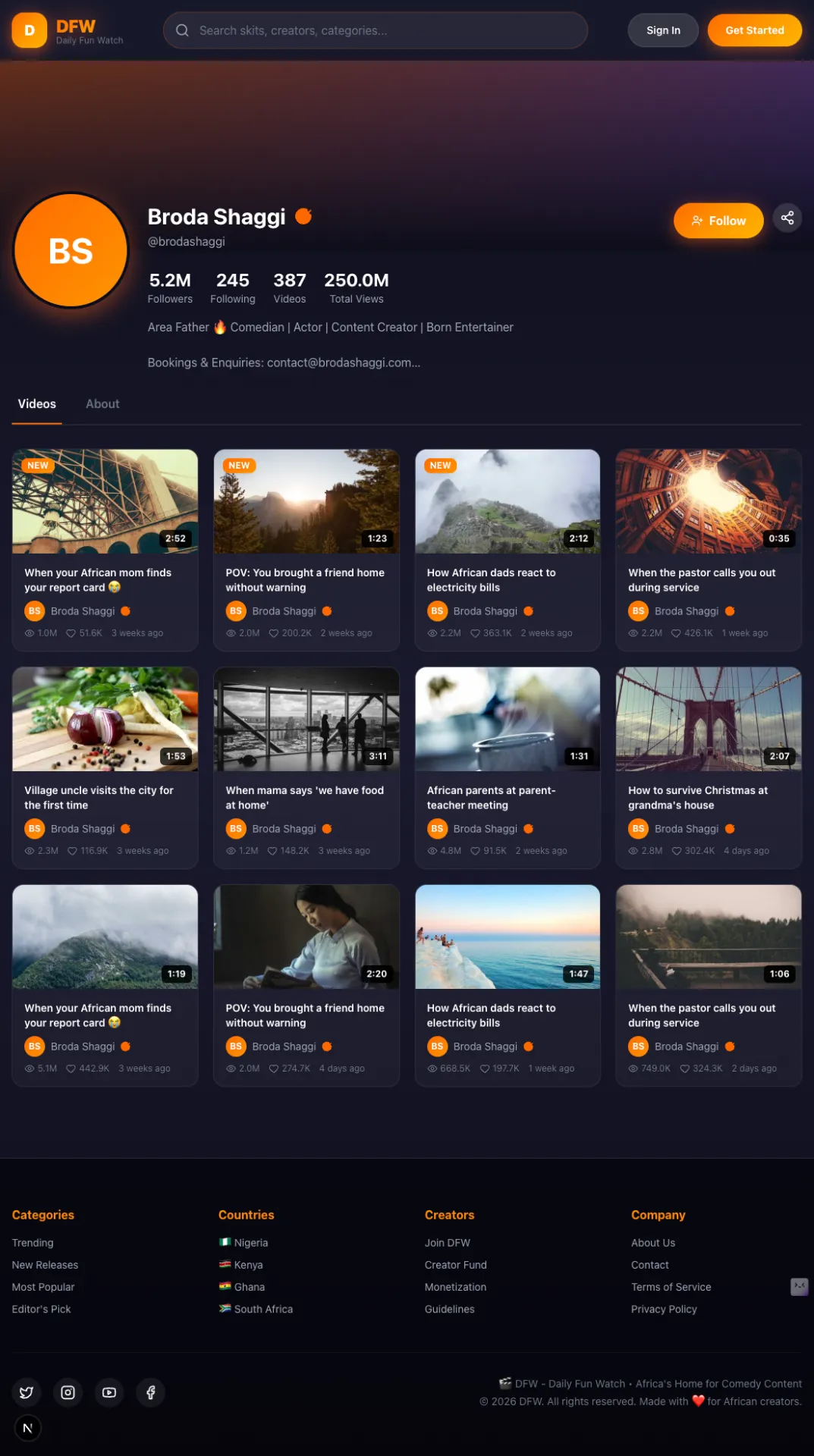This screenshot has width=814, height=1456.
Task: Open the Twitter social link
Action: tap(27, 1392)
